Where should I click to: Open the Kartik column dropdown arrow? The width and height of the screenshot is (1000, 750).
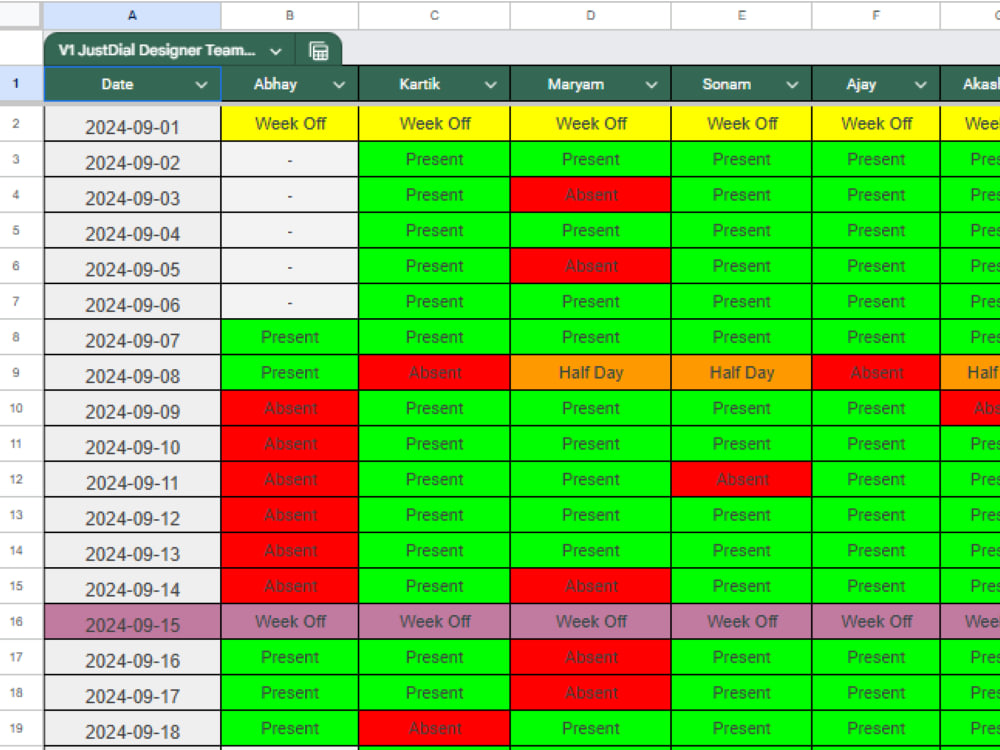click(490, 85)
